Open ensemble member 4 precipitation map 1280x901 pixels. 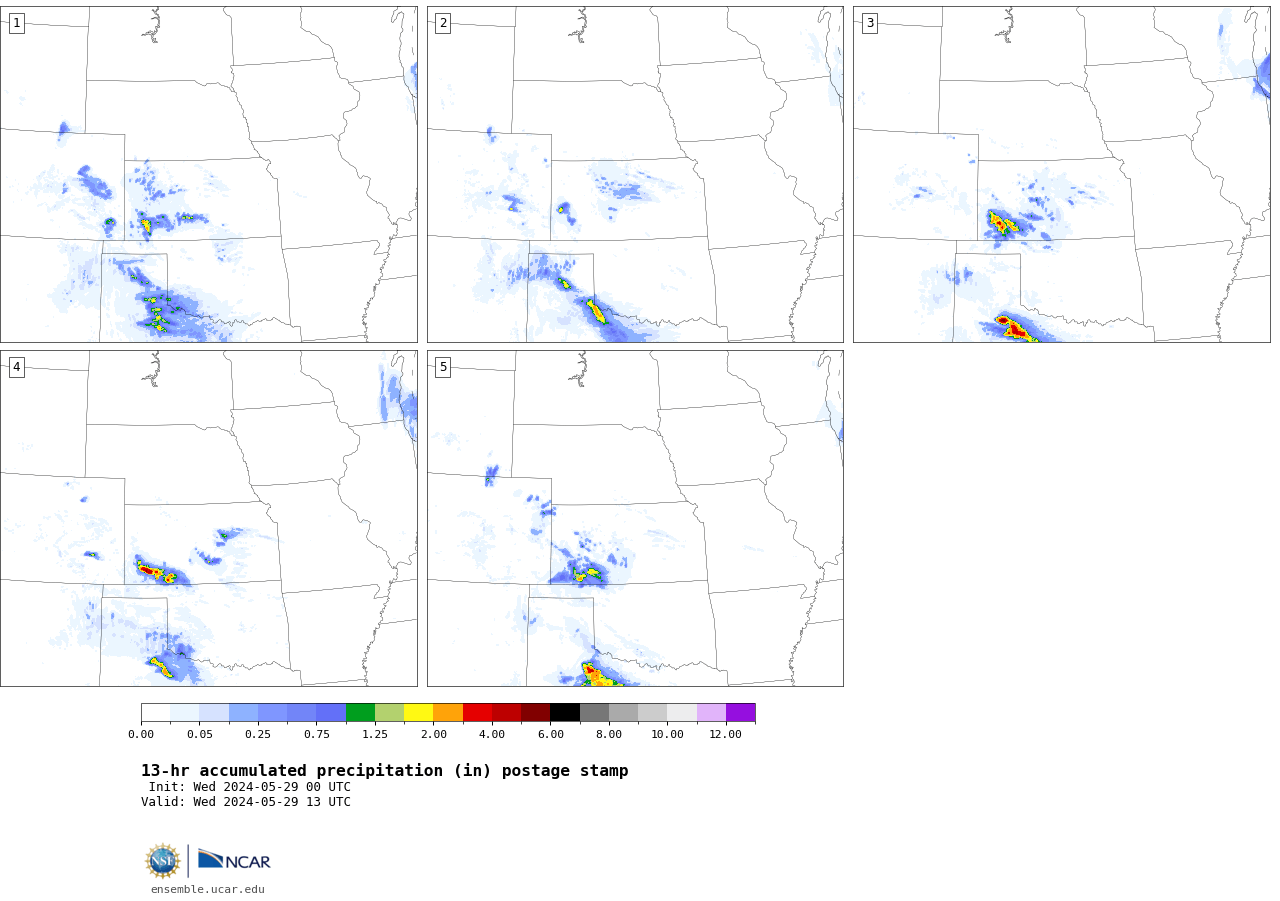click(x=209, y=518)
